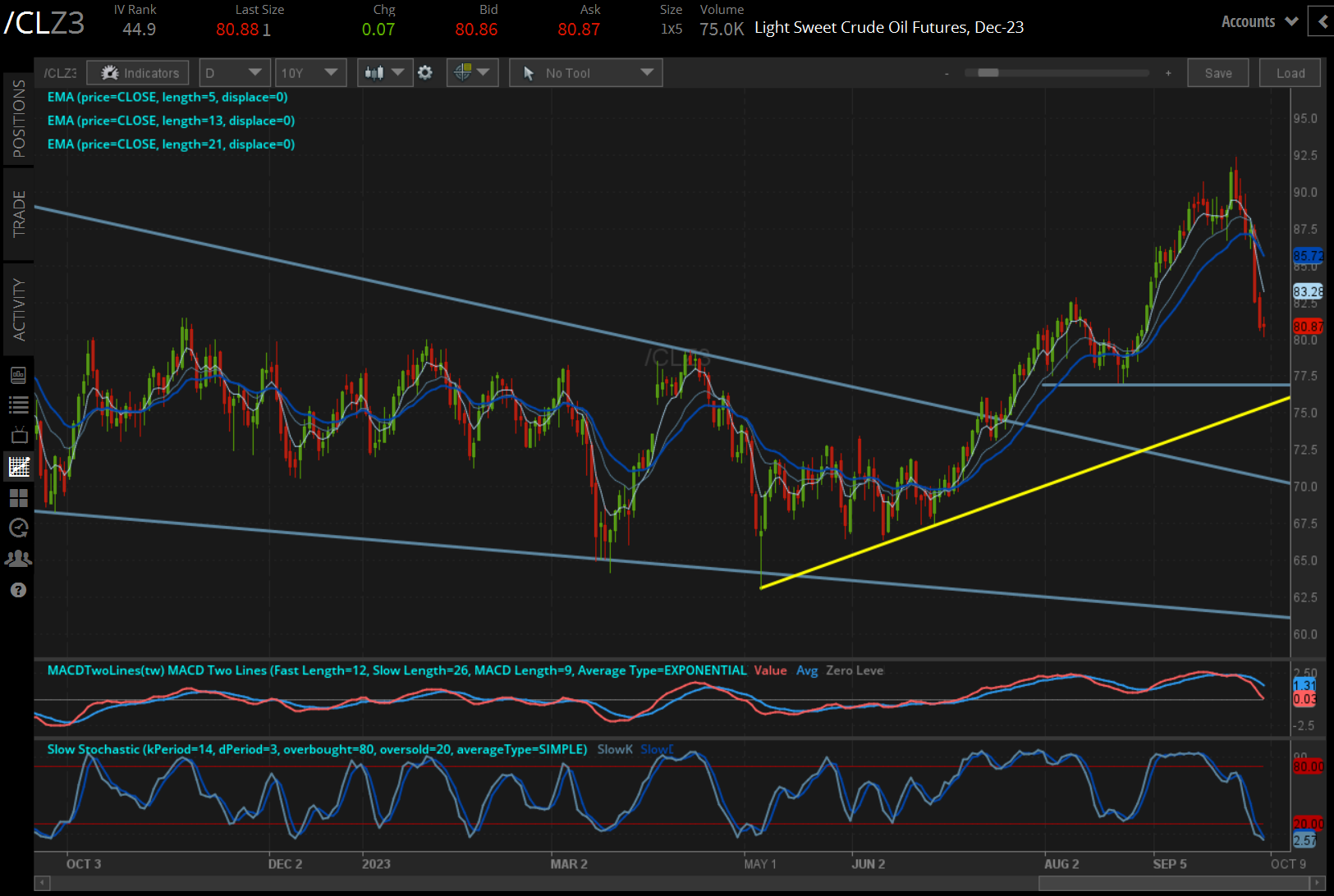Open the 10Y time range dropdown
The image size is (1334, 896).
(x=310, y=73)
